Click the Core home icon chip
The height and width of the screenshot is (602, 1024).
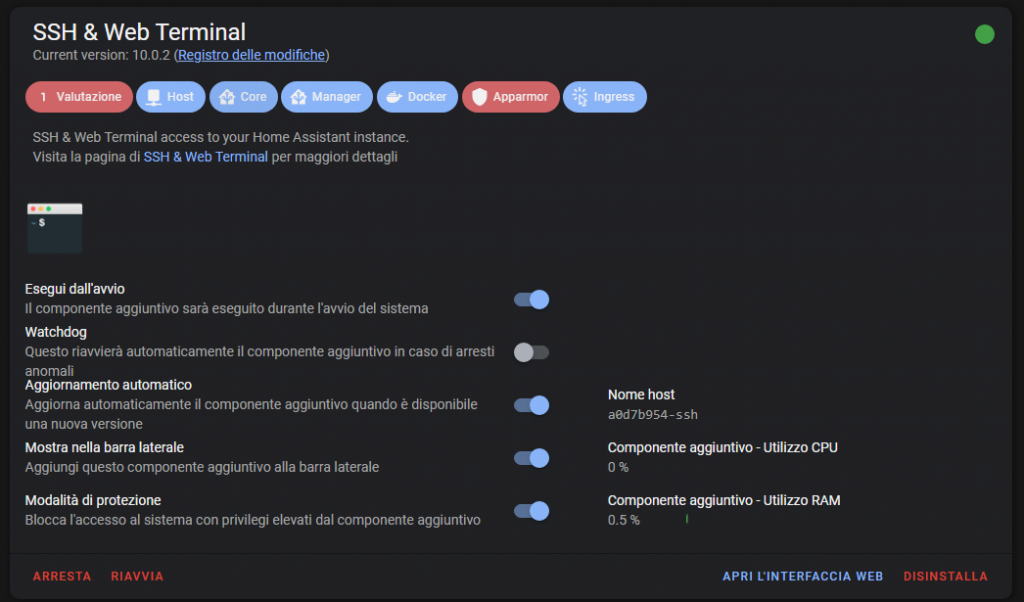(244, 97)
